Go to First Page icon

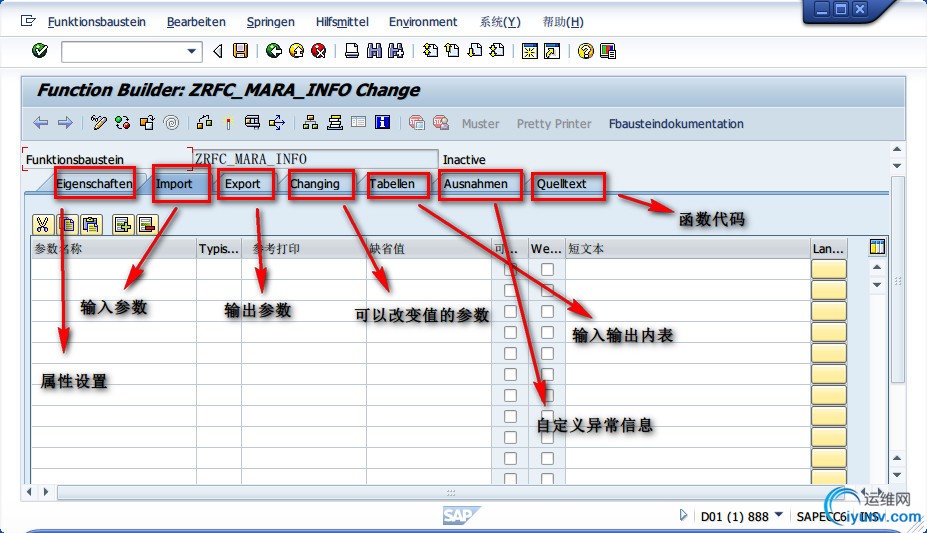coord(430,51)
